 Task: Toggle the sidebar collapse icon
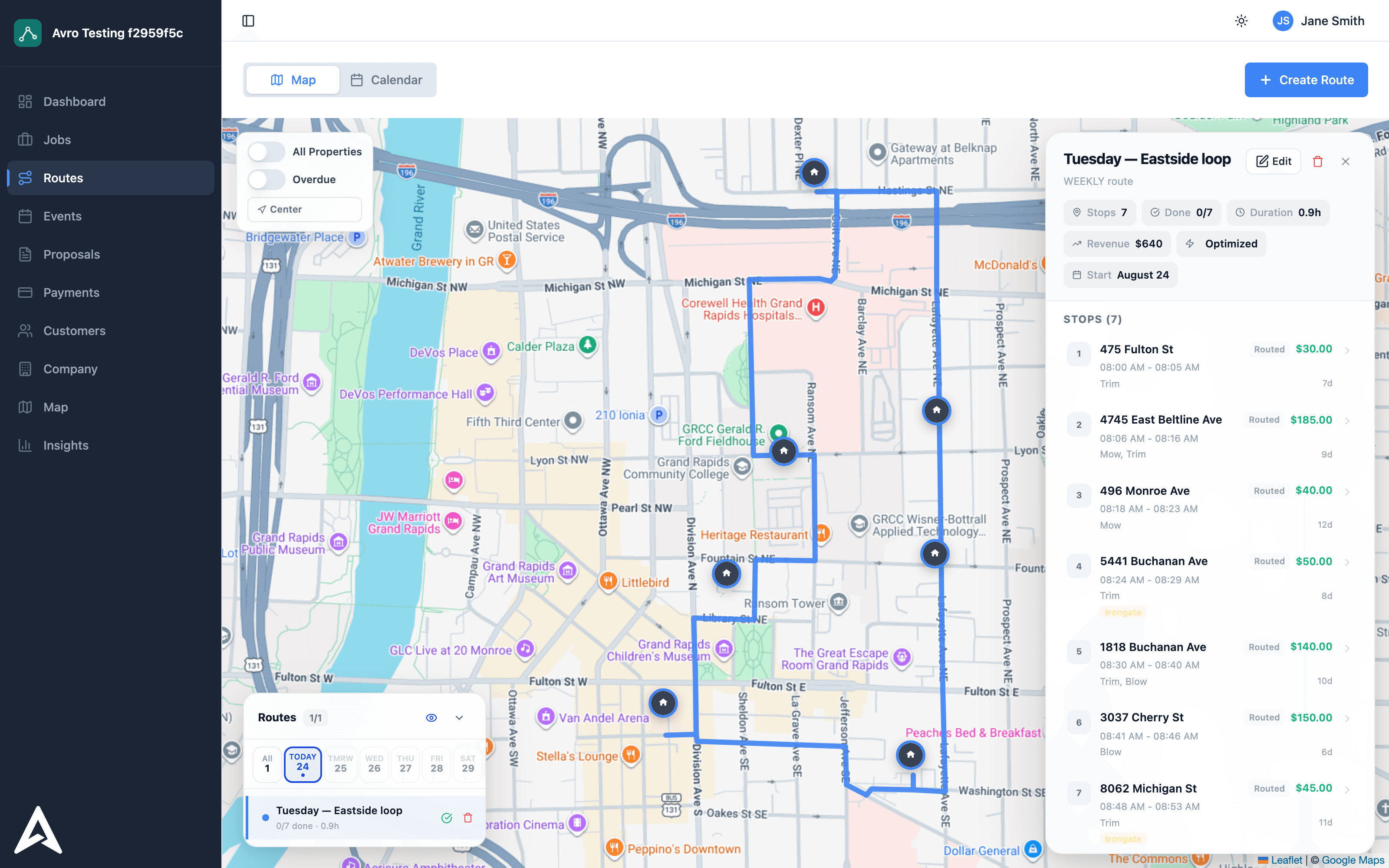[x=248, y=21]
